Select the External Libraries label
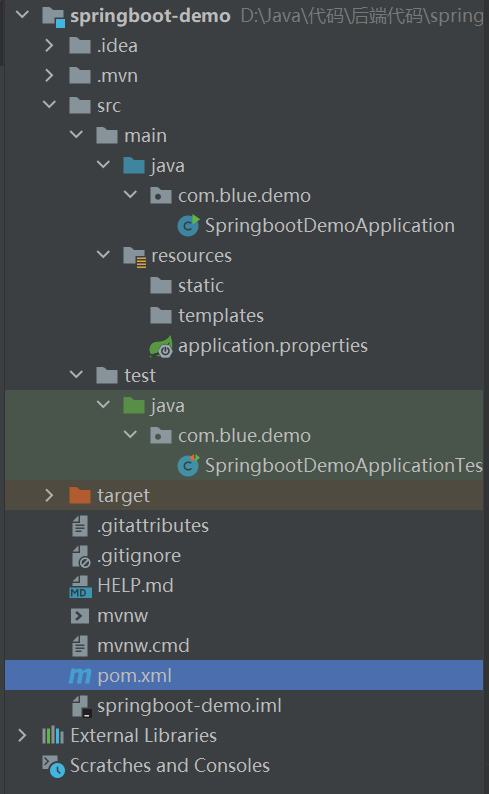 [144, 736]
